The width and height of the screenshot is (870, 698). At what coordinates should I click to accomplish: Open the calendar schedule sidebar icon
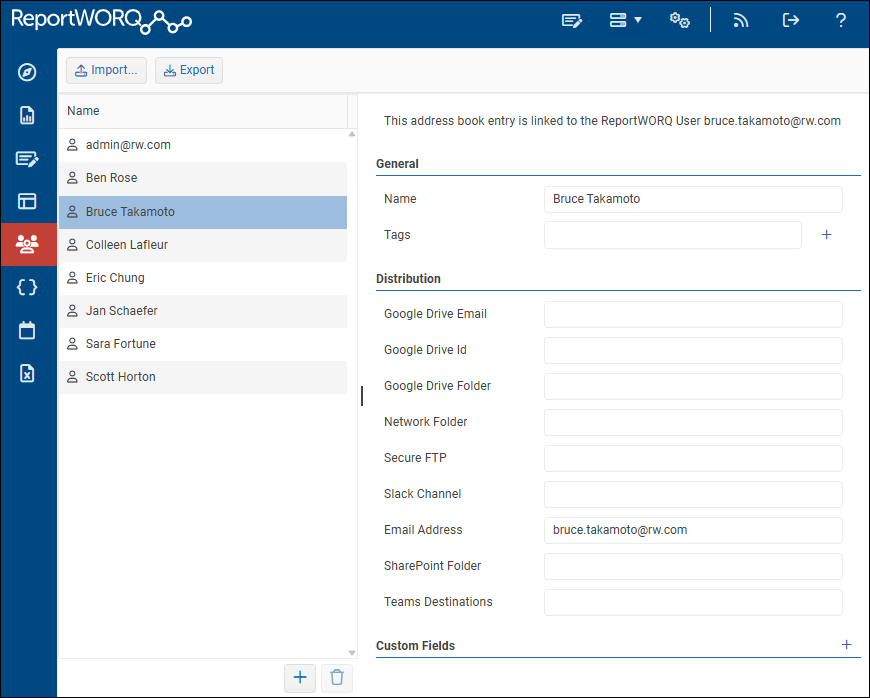27,330
